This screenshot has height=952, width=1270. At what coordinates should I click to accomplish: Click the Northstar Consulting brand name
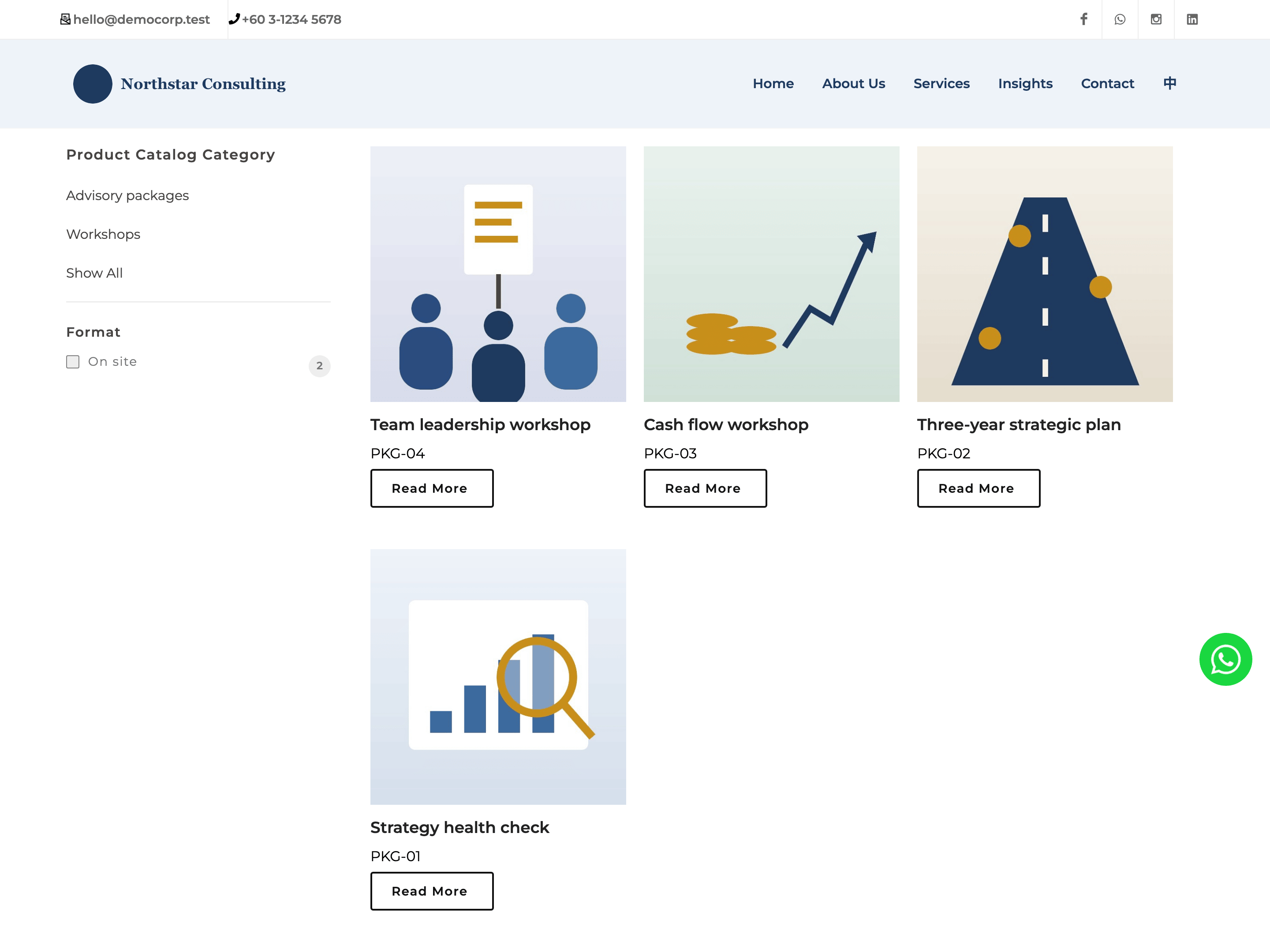203,84
